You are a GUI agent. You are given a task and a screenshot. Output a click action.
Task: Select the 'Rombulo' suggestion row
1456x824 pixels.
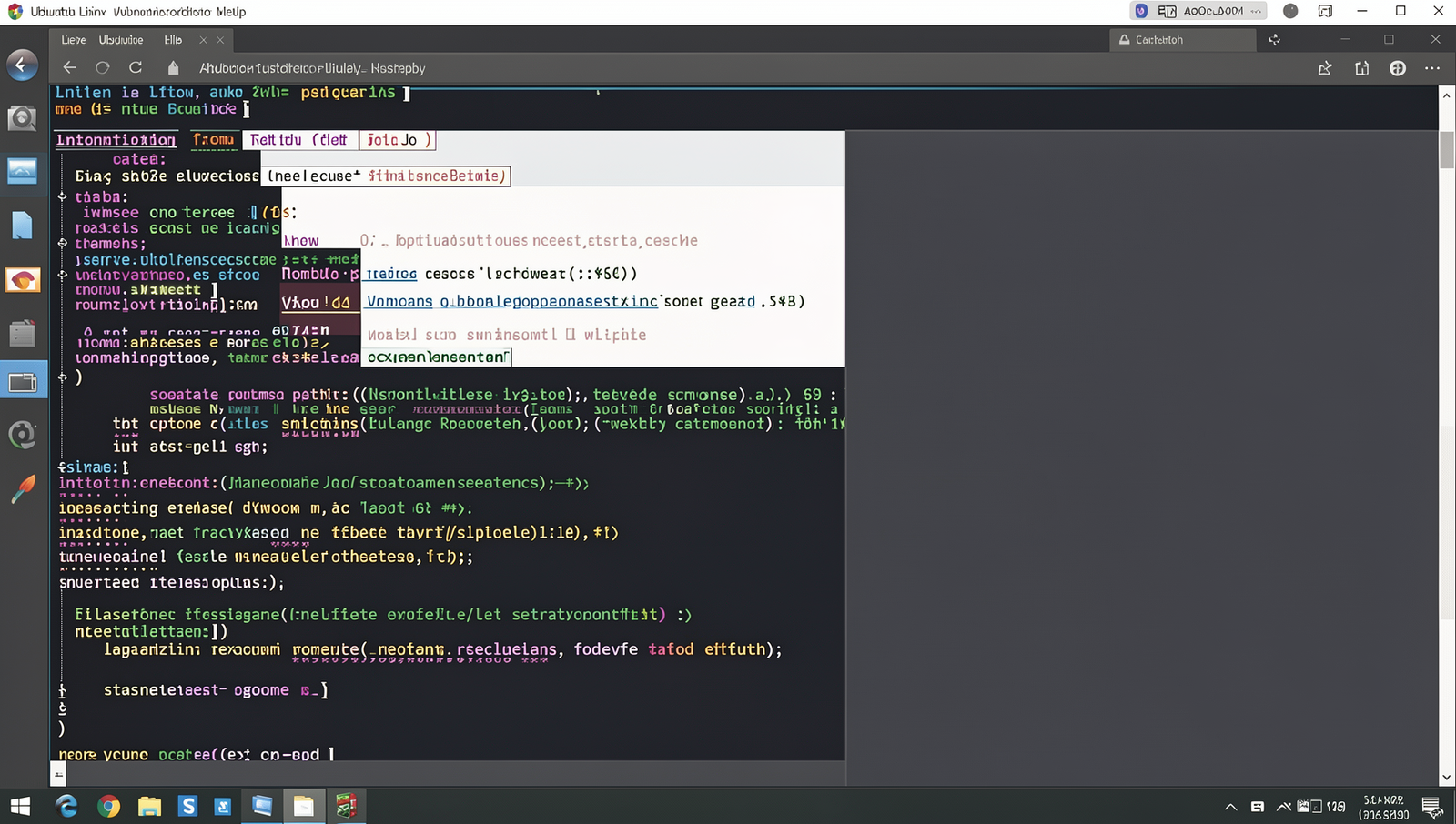click(320, 273)
